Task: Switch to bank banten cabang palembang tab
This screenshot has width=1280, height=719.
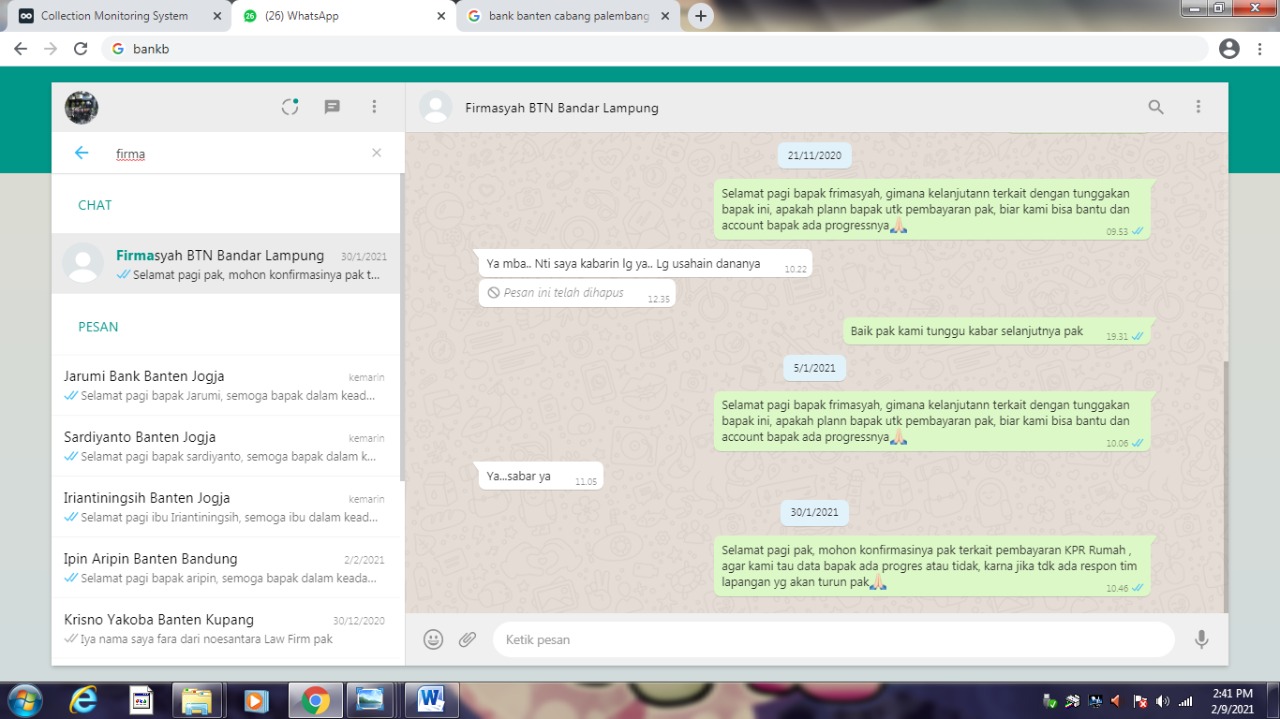Action: [568, 16]
